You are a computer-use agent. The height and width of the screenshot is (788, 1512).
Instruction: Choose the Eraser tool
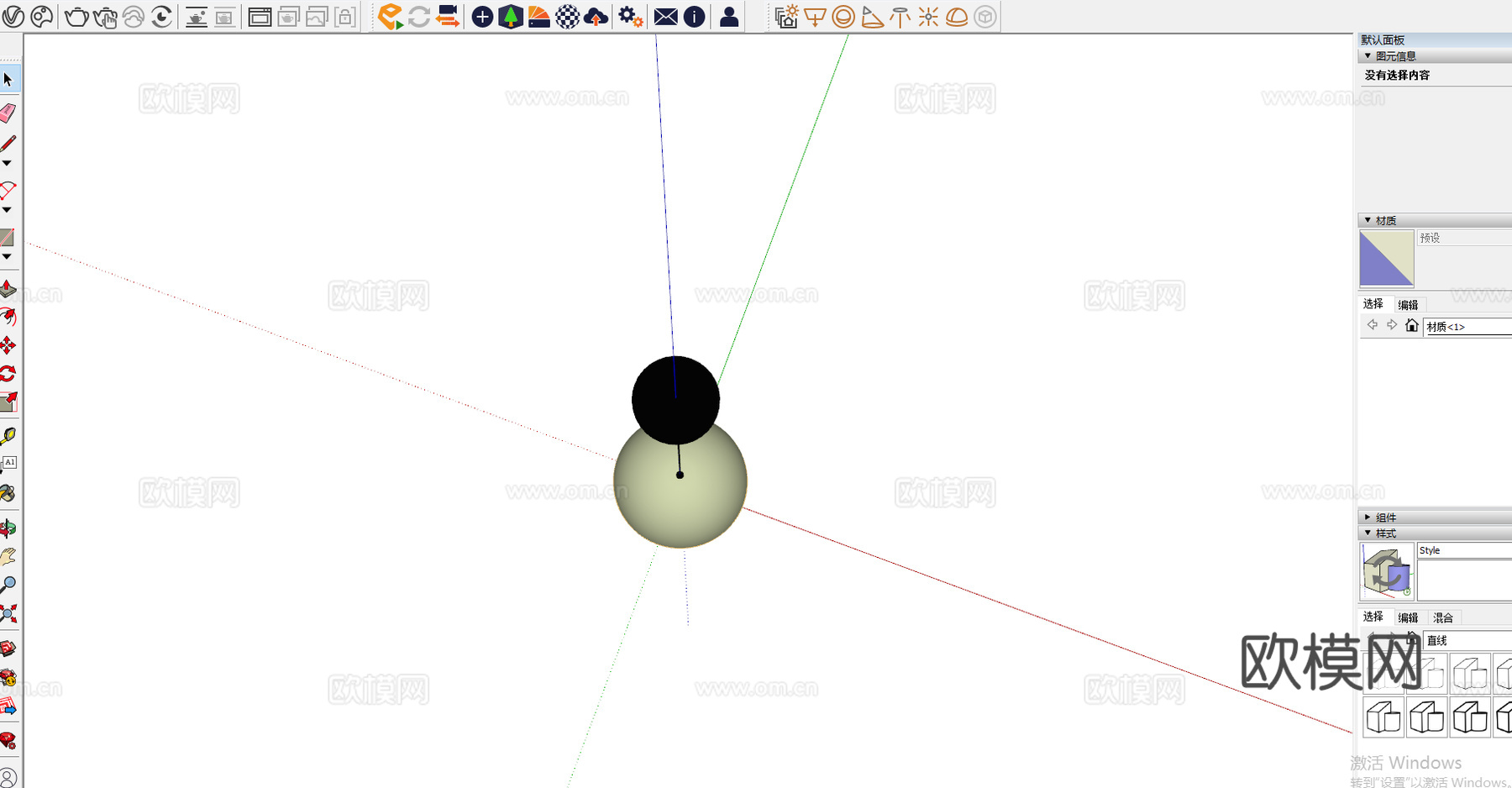8,113
